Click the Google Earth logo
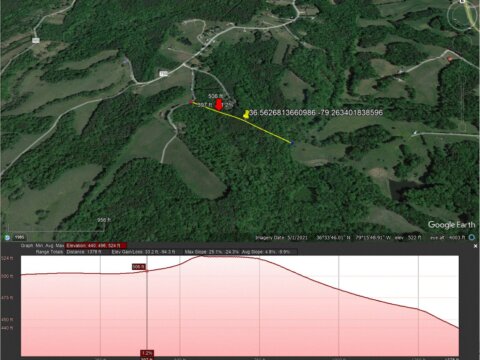Screen dimensions: 480x360 click(x=452, y=225)
